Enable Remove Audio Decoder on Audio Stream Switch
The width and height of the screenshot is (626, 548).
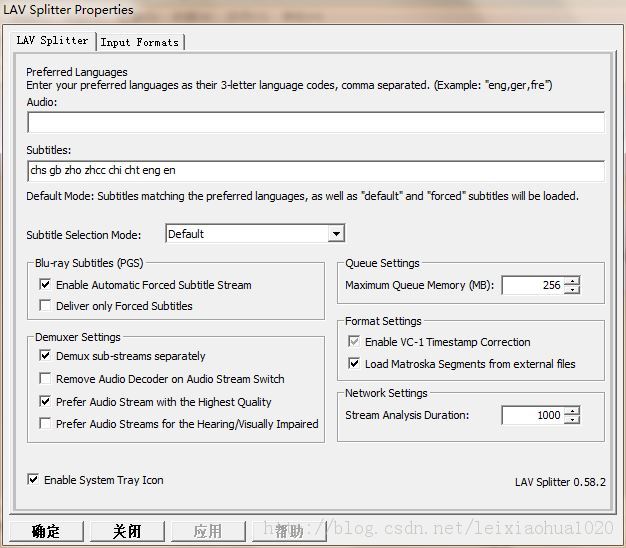click(x=45, y=378)
